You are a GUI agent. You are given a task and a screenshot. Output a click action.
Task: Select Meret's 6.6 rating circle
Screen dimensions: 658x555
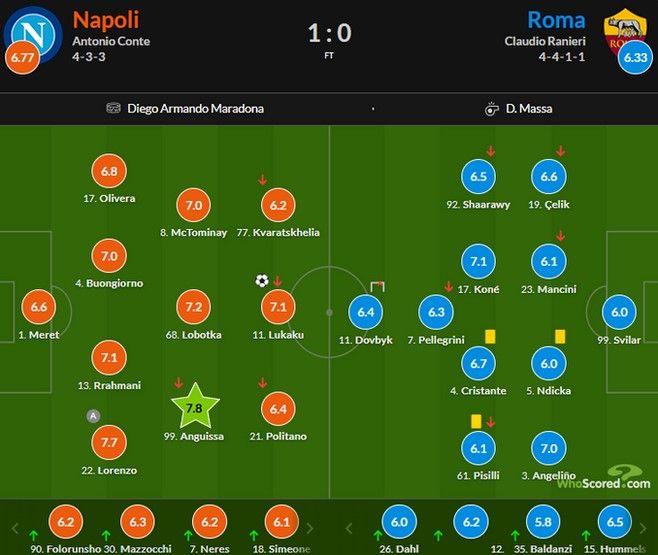(x=39, y=308)
